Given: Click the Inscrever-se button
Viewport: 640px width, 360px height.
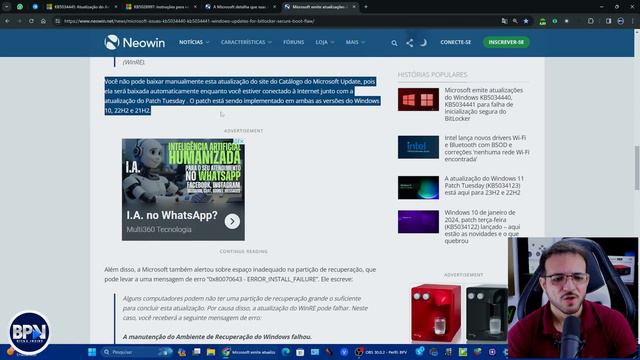Looking at the screenshot, I should tap(506, 42).
